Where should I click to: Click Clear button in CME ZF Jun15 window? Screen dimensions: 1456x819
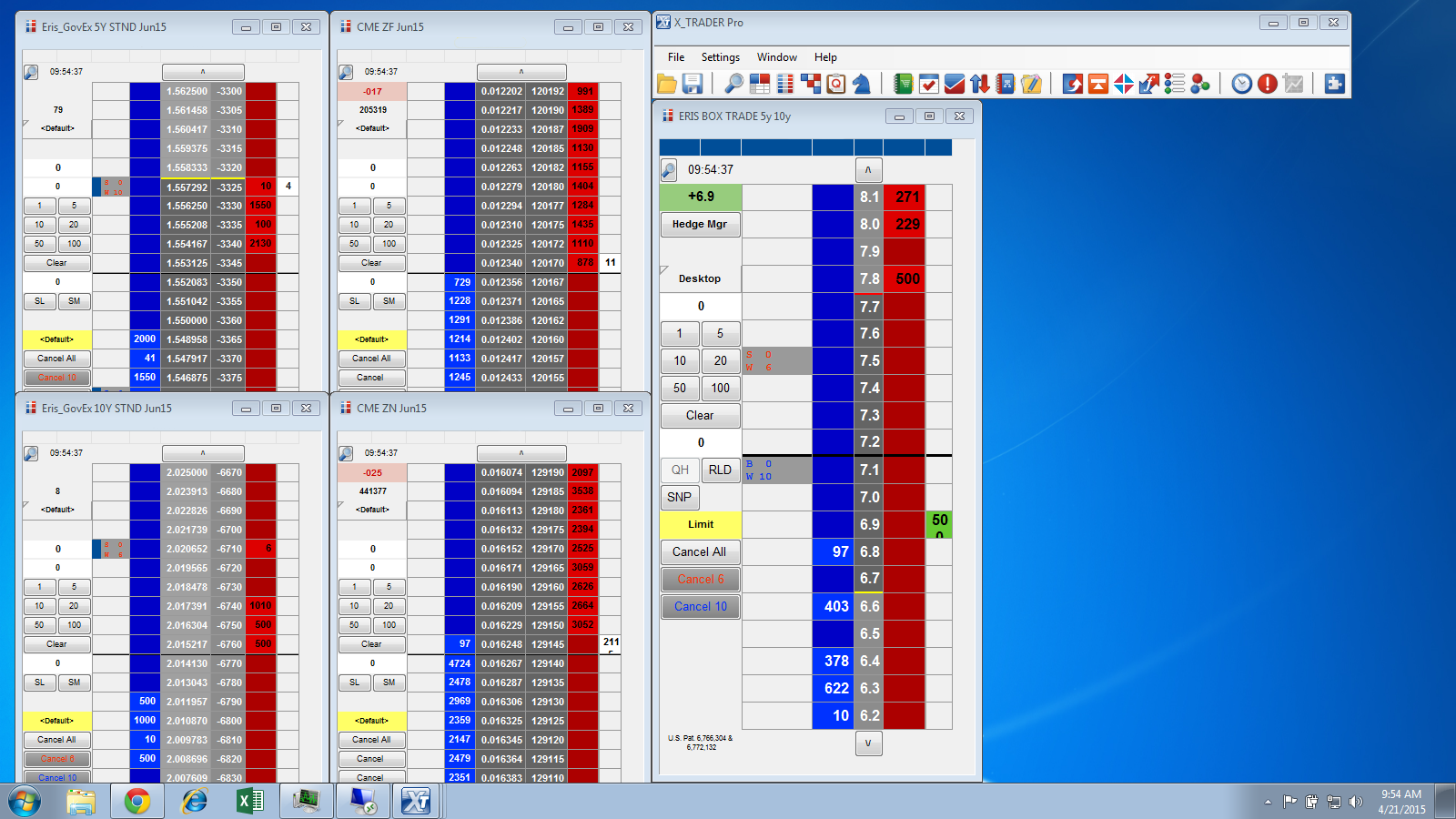(x=371, y=263)
